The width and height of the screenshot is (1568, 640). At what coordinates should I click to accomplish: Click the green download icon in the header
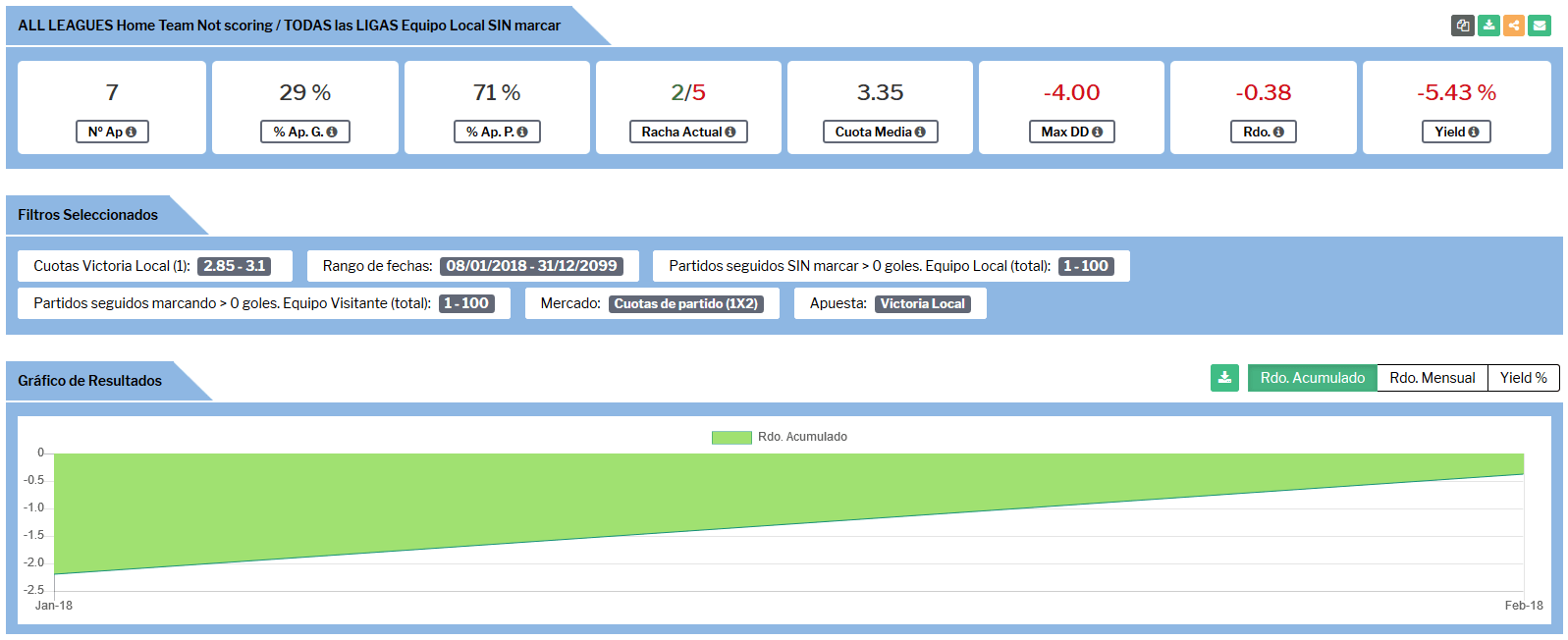coord(1488,26)
